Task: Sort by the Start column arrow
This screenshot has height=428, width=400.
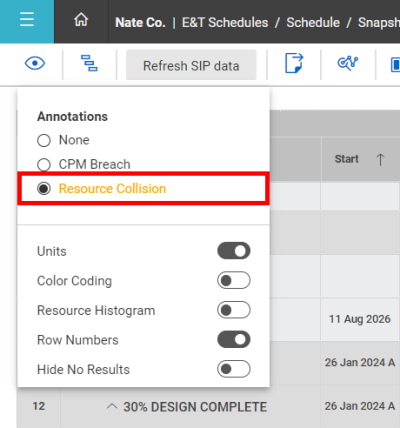Action: pyautogui.click(x=380, y=159)
